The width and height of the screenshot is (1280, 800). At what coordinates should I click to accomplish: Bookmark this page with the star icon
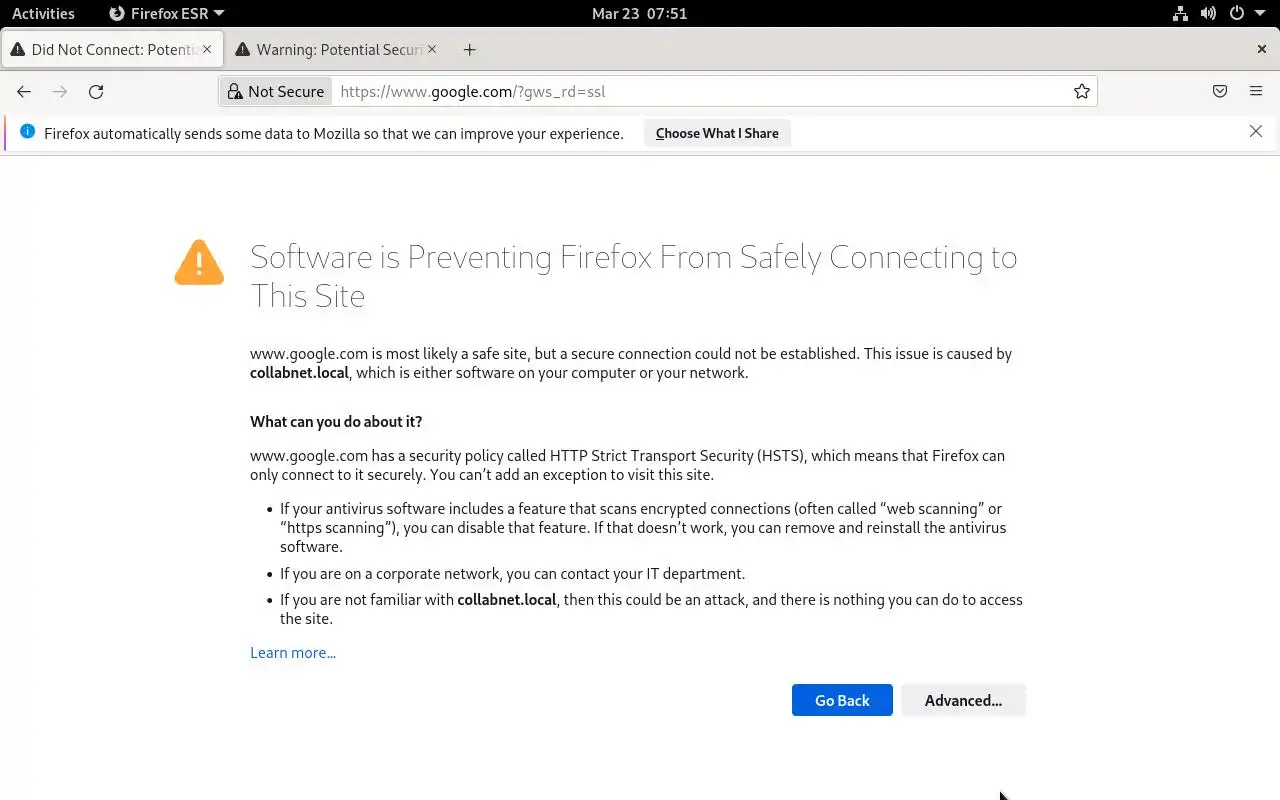pyautogui.click(x=1082, y=92)
